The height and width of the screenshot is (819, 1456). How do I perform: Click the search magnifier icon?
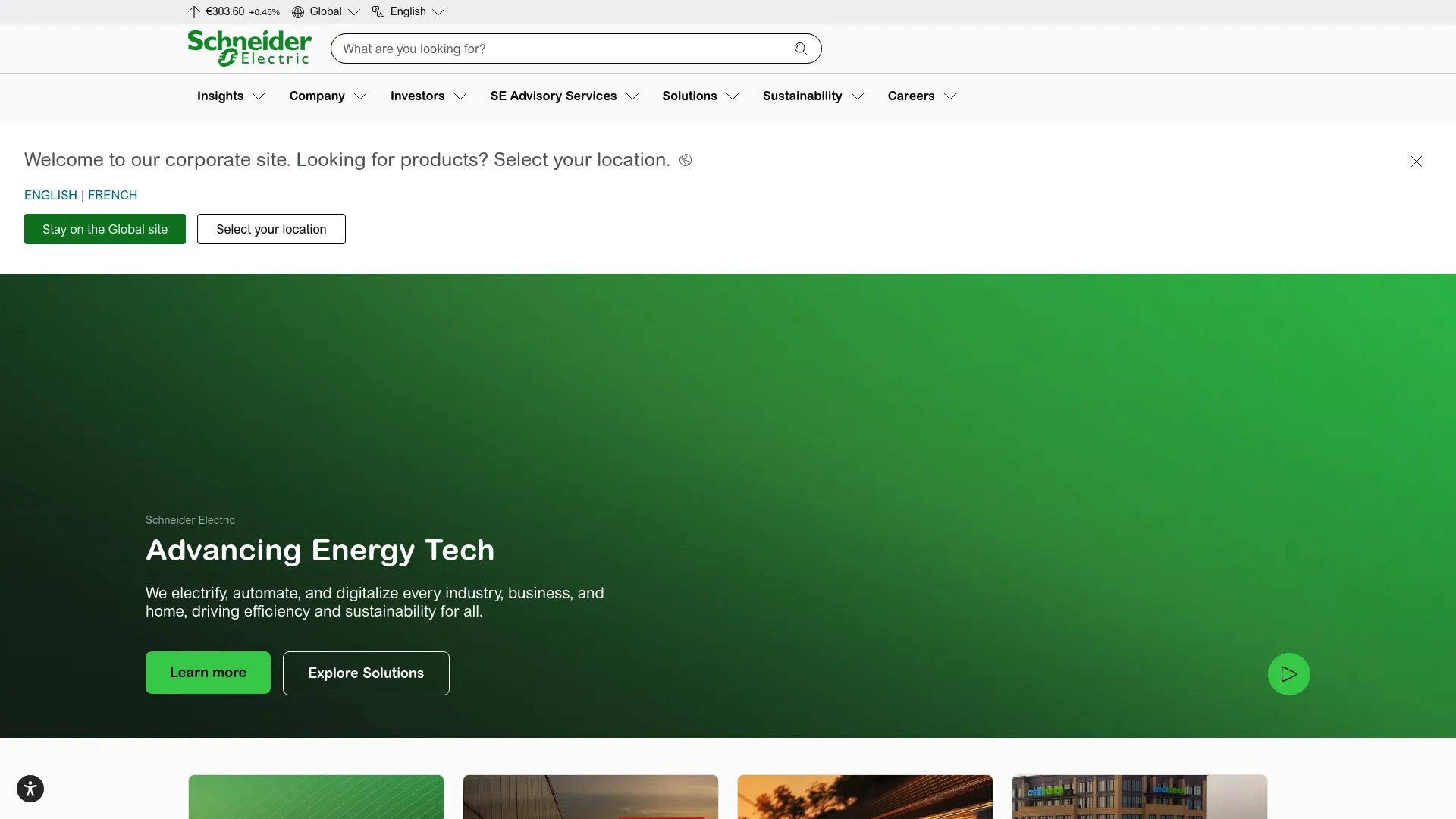coord(801,49)
